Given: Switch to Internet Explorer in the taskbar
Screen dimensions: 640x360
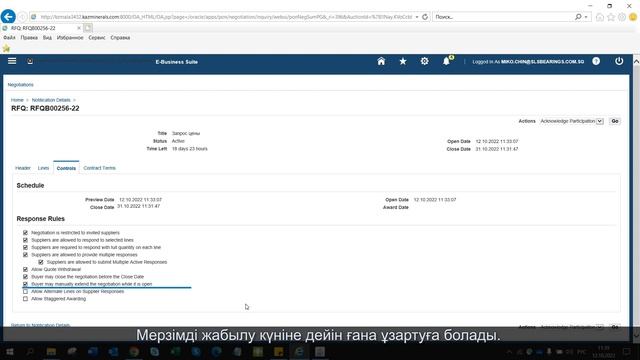Looking at the screenshot, I should click(x=299, y=351).
